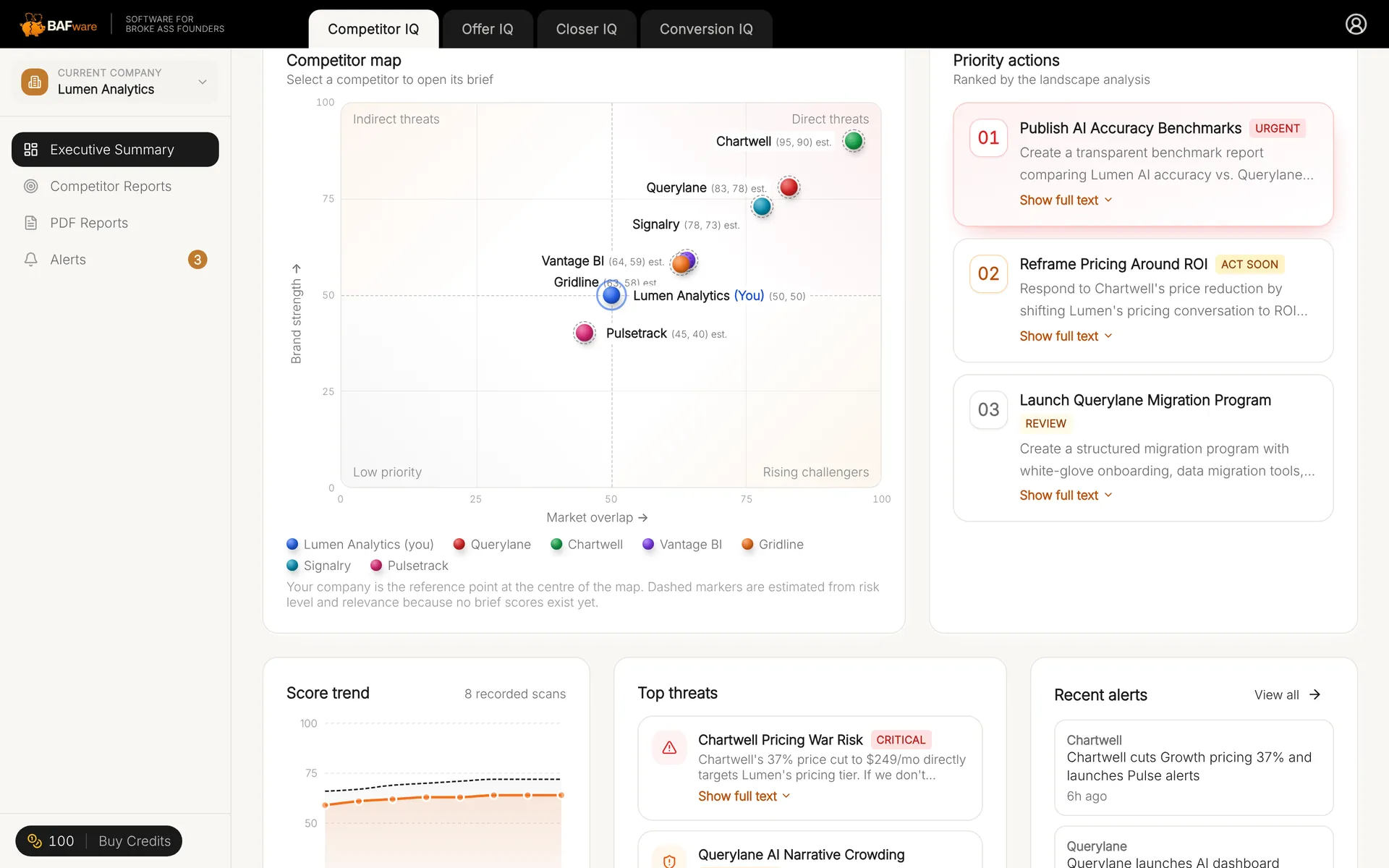The image size is (1389, 868).
Task: Click the Chartwell Pricing War Risk warning icon
Action: coord(669,747)
